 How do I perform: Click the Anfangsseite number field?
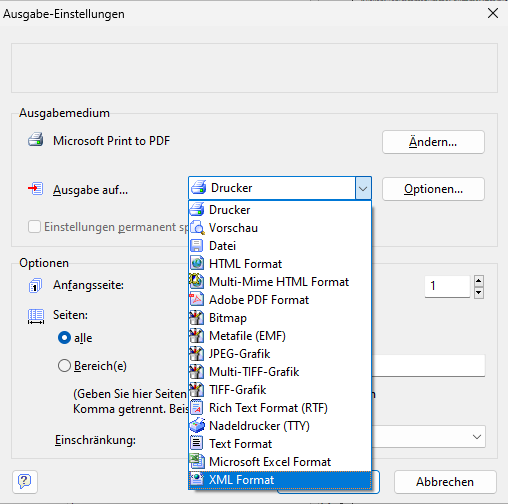[x=447, y=286]
